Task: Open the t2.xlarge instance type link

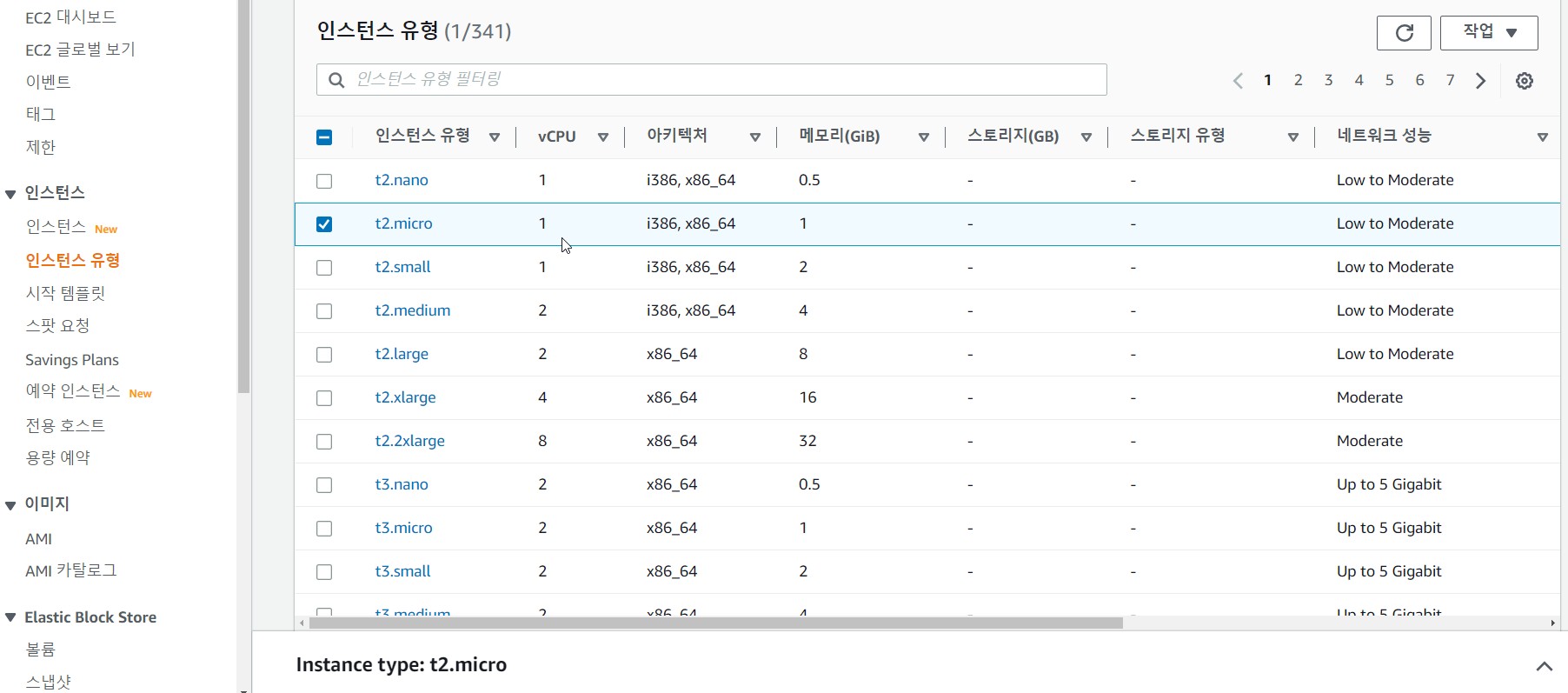Action: click(405, 397)
